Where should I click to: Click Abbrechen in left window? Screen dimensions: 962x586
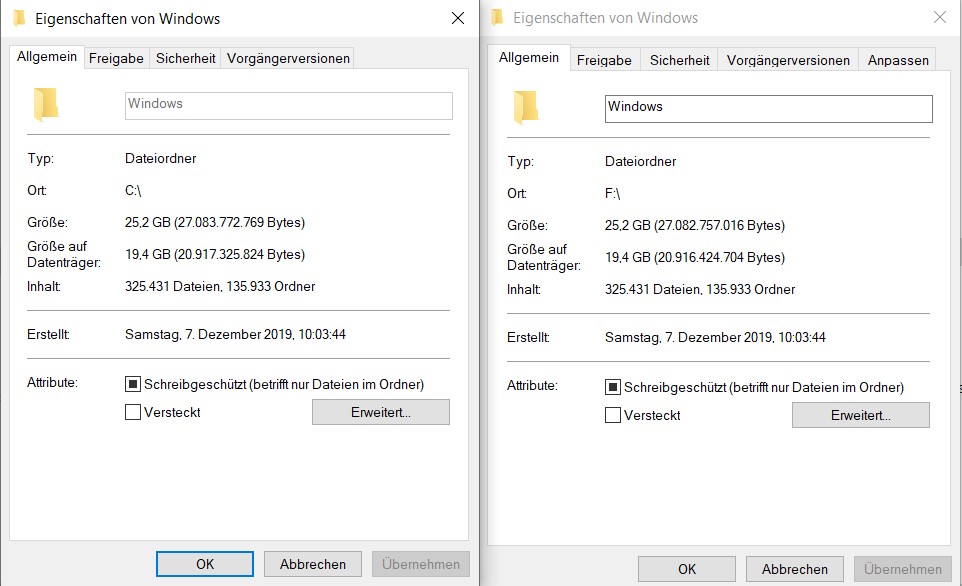tap(313, 564)
